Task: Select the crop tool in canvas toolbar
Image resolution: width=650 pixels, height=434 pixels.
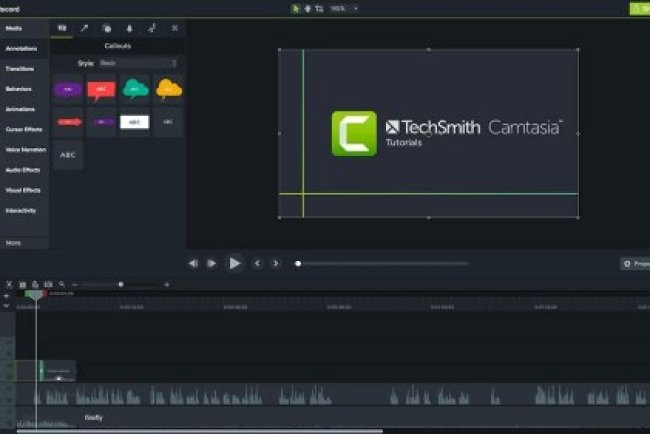Action: coord(319,8)
